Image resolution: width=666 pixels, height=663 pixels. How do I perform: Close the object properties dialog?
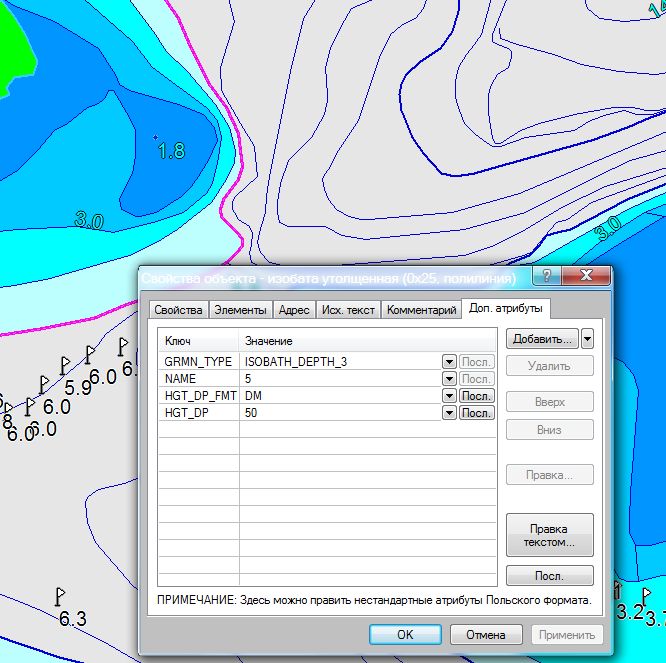(586, 277)
